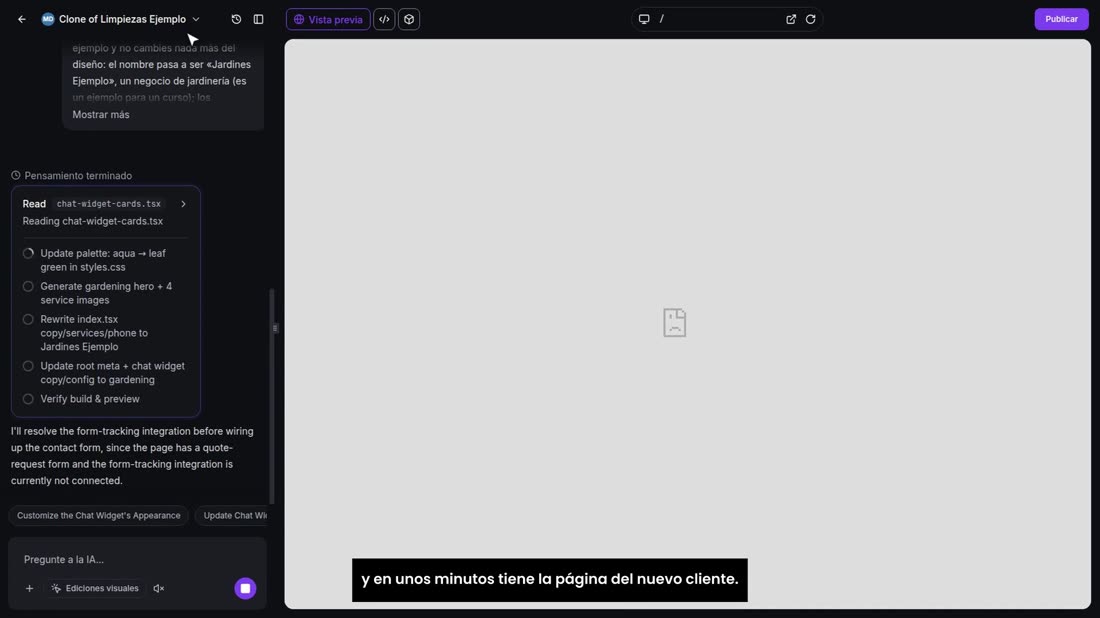Viewport: 1100px width, 618px height.
Task: Go back with the left arrow icon
Action: pyautogui.click(x=22, y=20)
